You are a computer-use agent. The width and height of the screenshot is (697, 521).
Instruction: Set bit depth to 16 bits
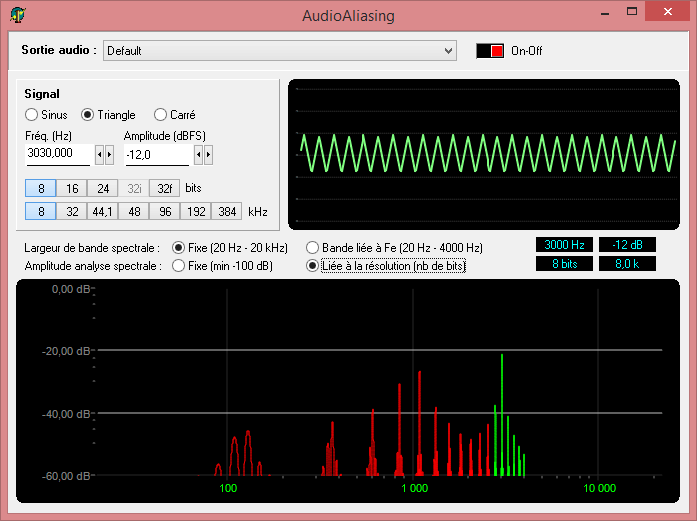tap(72, 188)
